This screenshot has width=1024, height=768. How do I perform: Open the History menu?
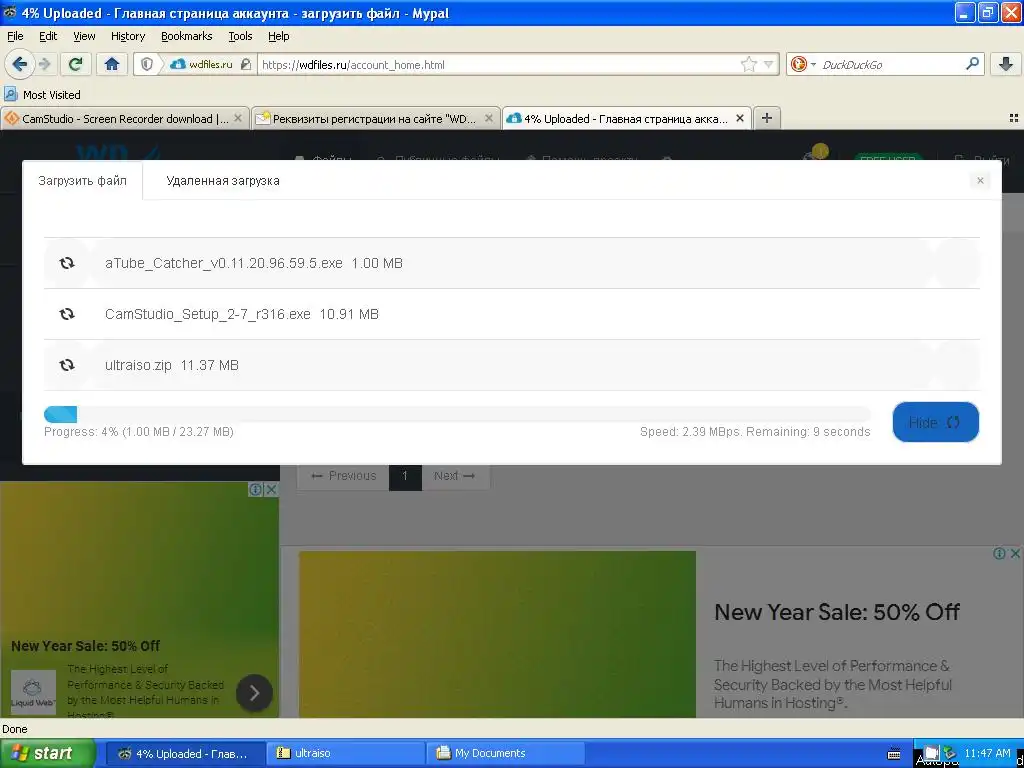click(x=127, y=36)
